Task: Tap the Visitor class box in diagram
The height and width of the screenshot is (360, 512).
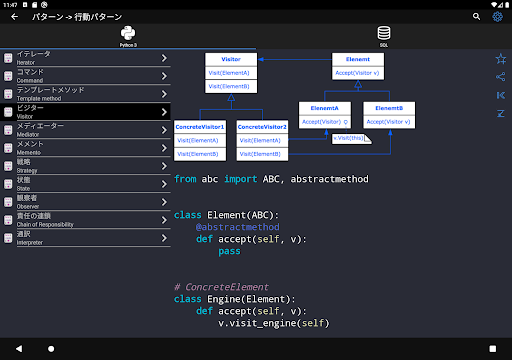Action: pos(231,73)
